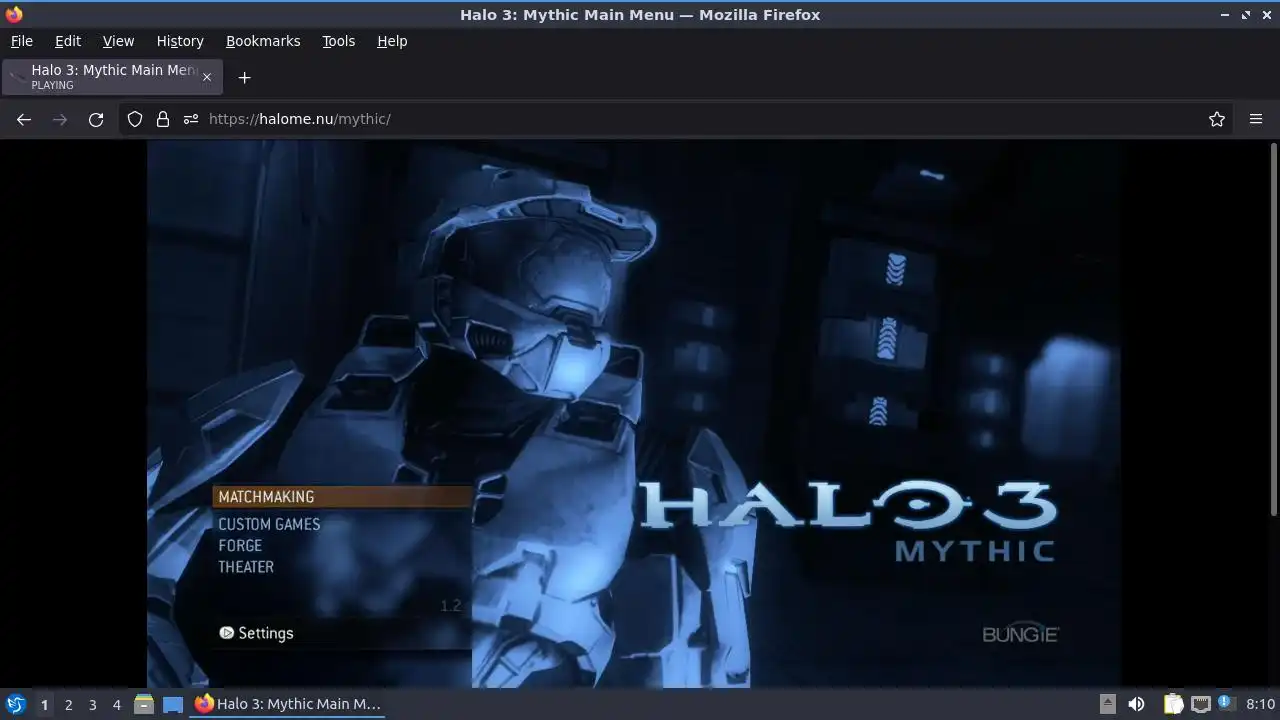Open the site permissions icon

point(191,119)
